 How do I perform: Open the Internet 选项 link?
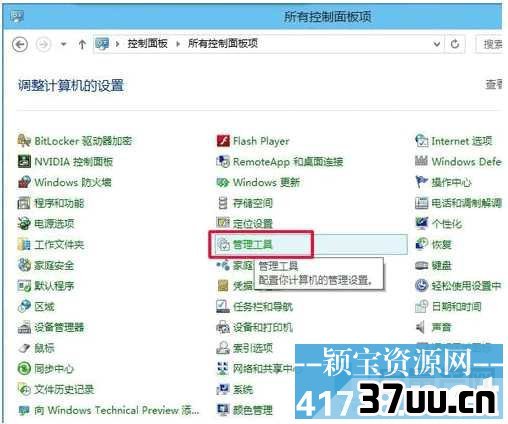tap(462, 141)
